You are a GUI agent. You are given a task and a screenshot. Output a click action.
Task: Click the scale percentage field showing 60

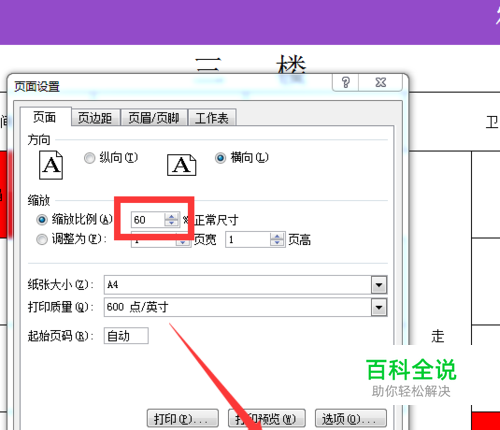148,220
